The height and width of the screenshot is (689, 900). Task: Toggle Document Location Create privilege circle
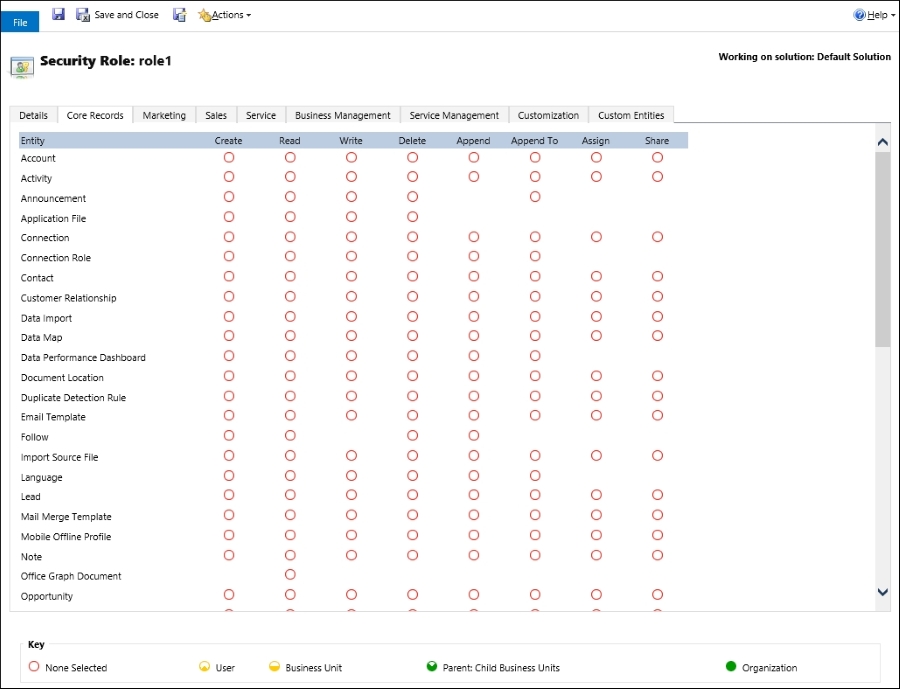[x=229, y=376]
